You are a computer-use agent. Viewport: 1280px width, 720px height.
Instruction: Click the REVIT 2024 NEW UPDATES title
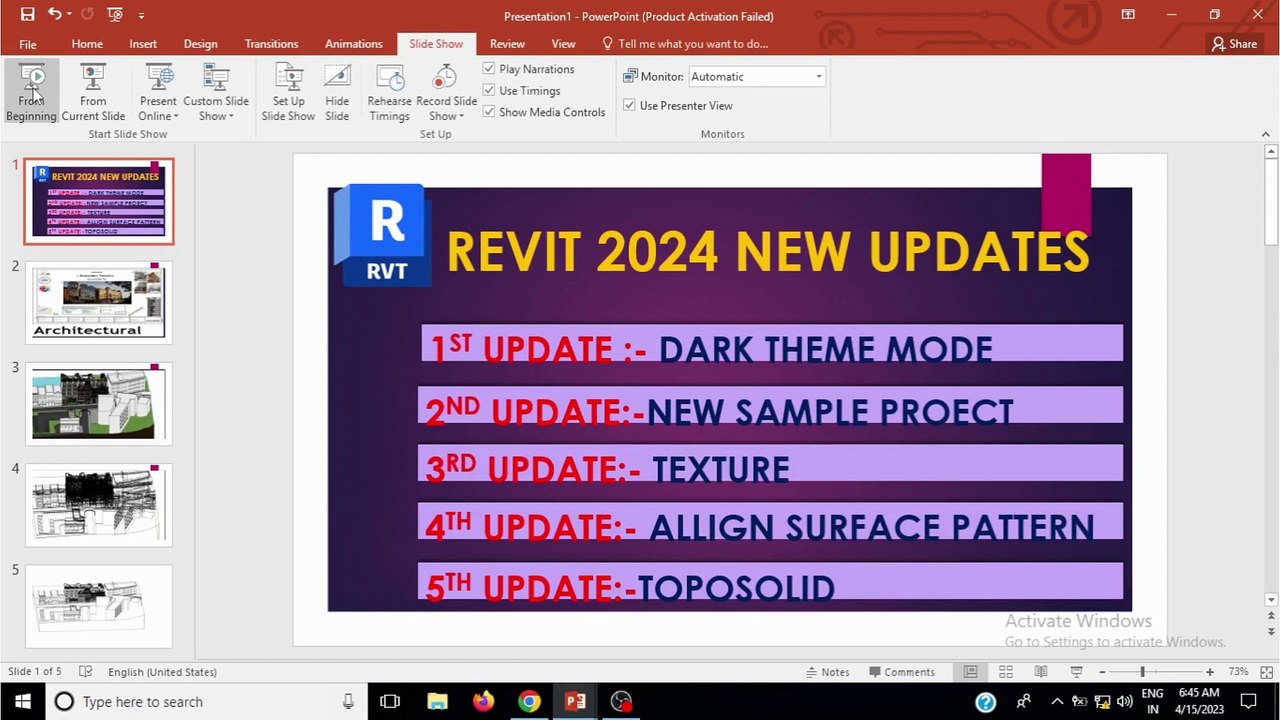click(x=767, y=252)
